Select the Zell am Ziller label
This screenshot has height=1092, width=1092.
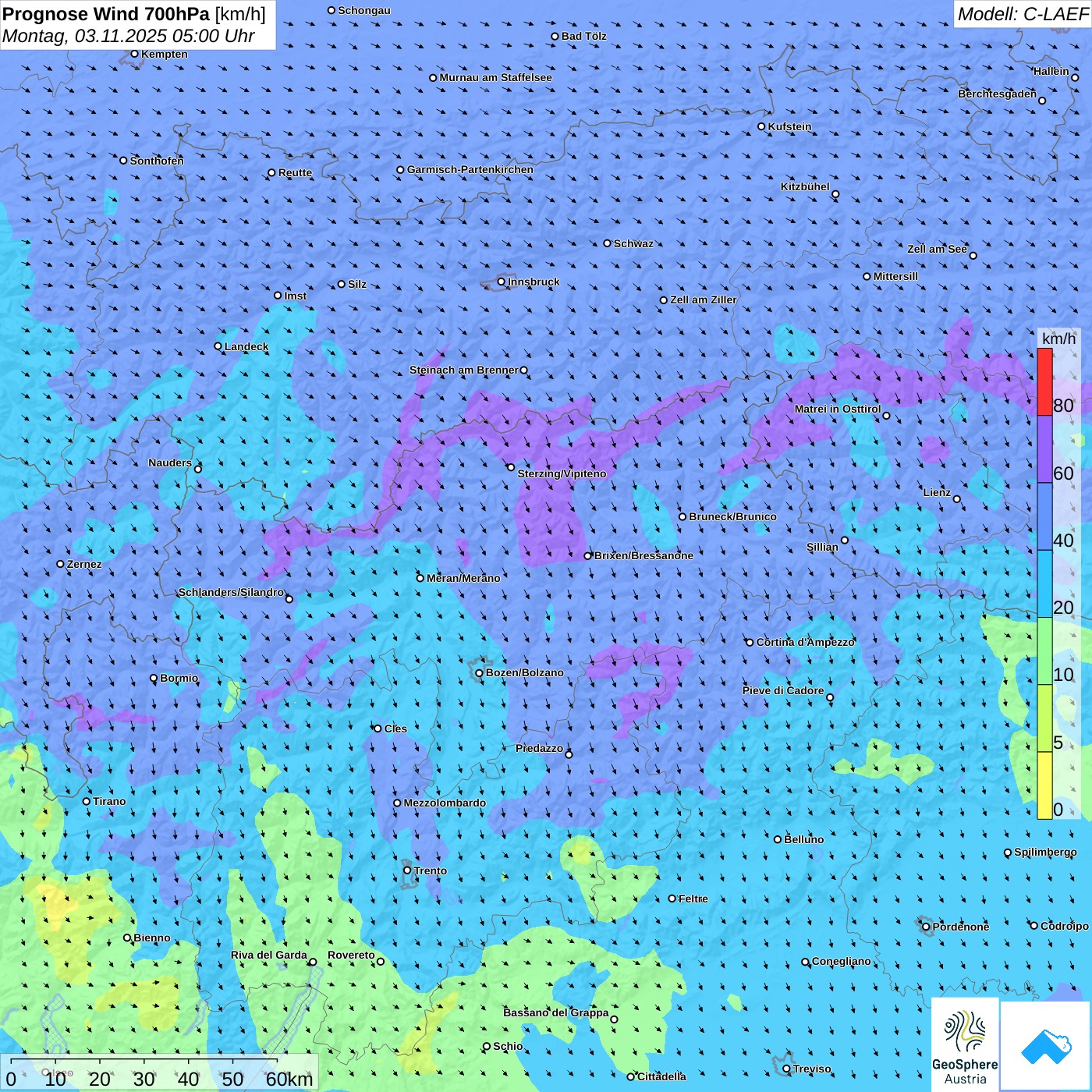point(704,300)
